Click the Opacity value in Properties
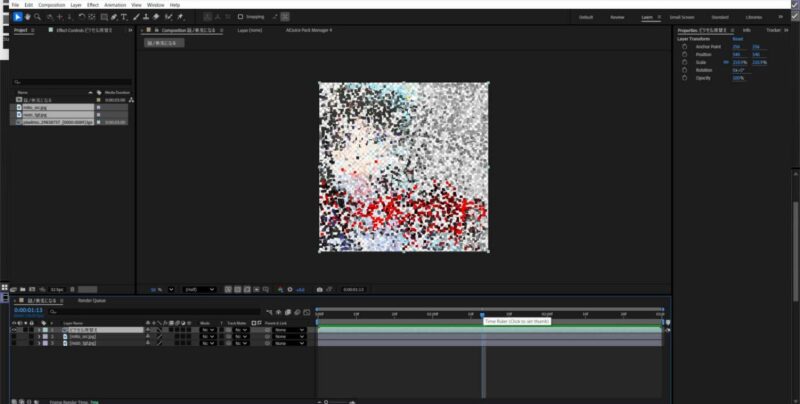The height and width of the screenshot is (404, 800). tap(738, 78)
